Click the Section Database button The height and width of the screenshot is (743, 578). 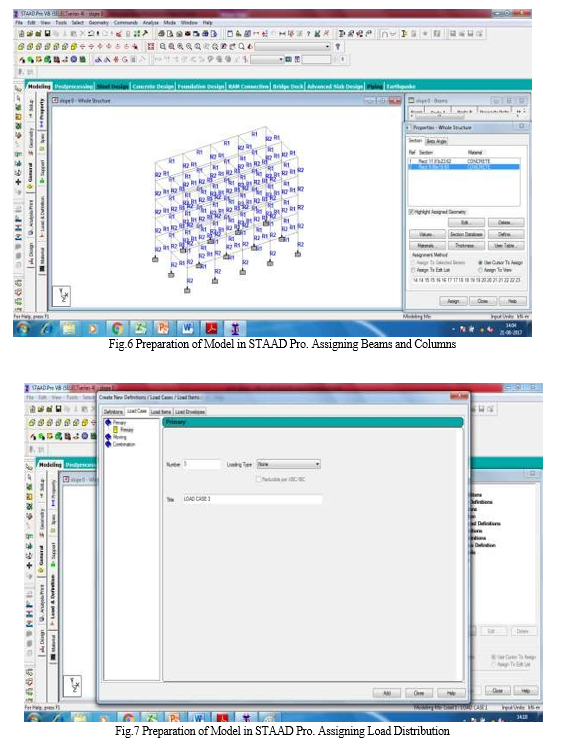point(466,234)
